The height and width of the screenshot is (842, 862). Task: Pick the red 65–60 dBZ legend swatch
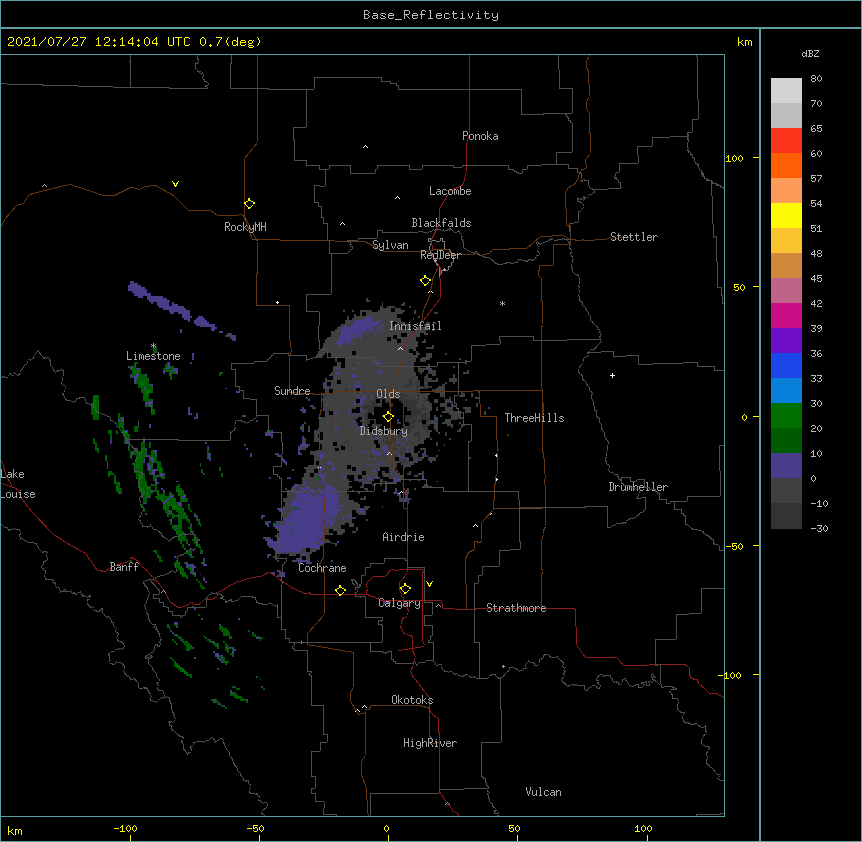coord(786,141)
